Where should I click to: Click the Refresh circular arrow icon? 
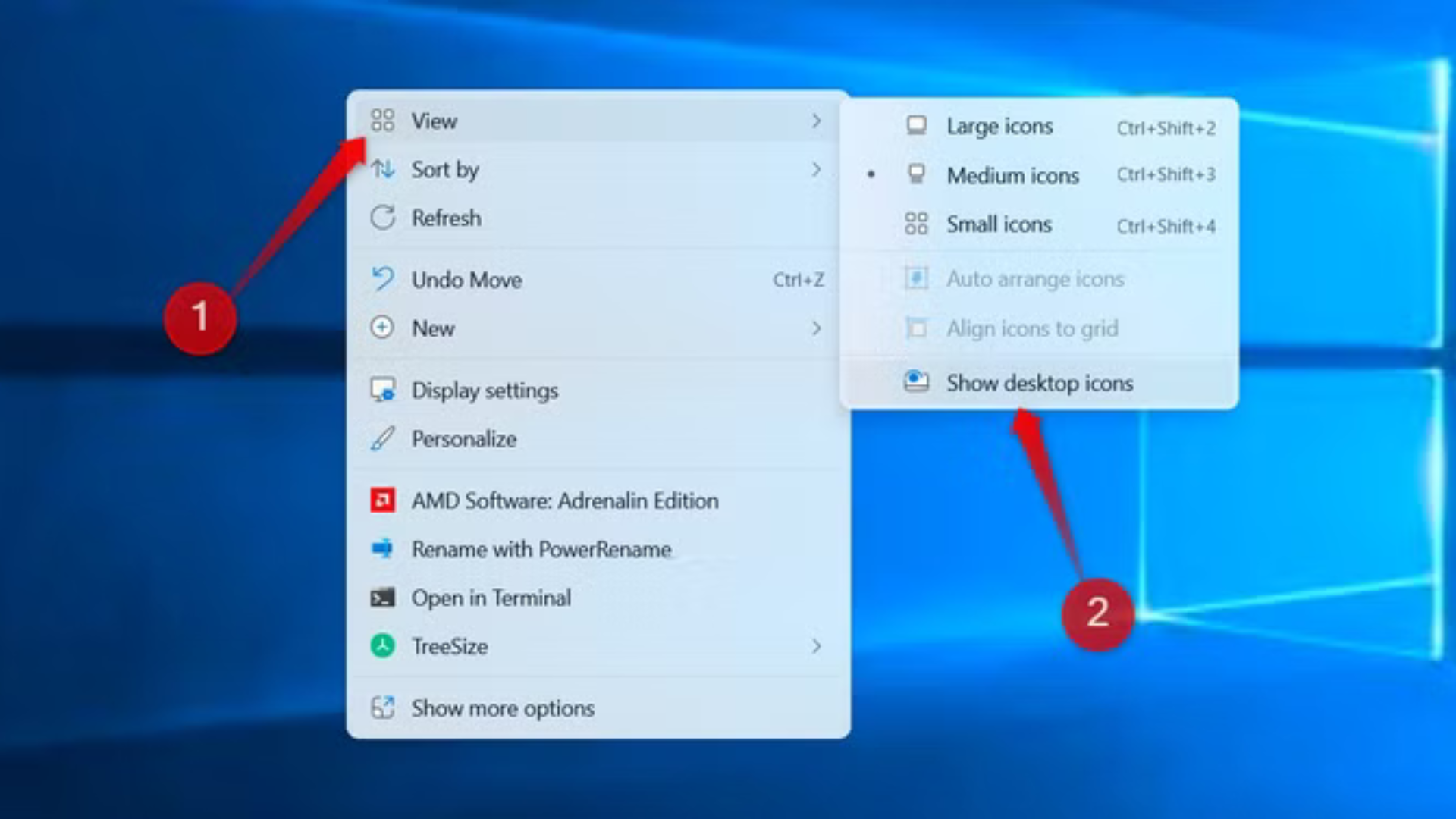click(x=383, y=218)
